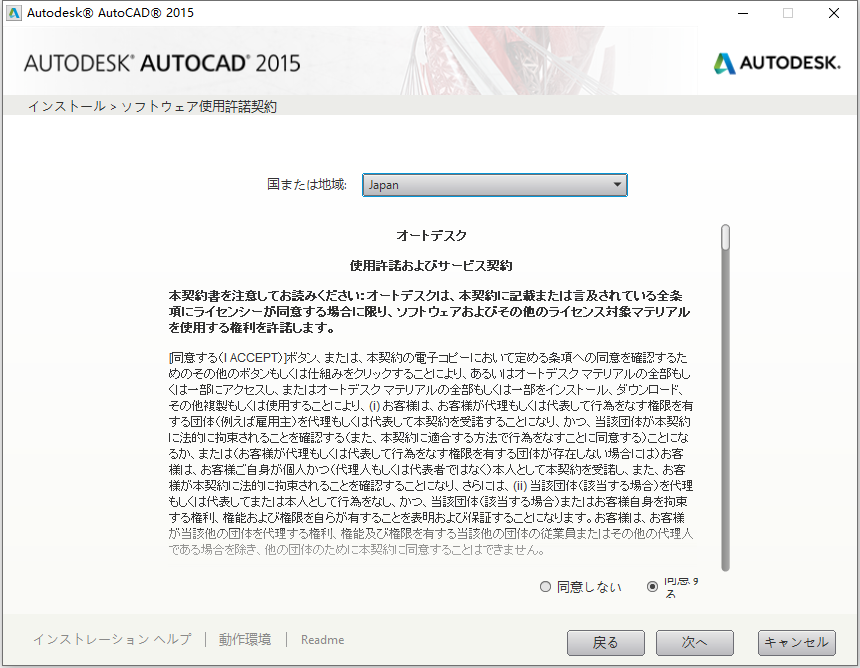Image resolution: width=860 pixels, height=668 pixels.
Task: Click the license agreement scrollbar thumb
Action: (x=726, y=237)
